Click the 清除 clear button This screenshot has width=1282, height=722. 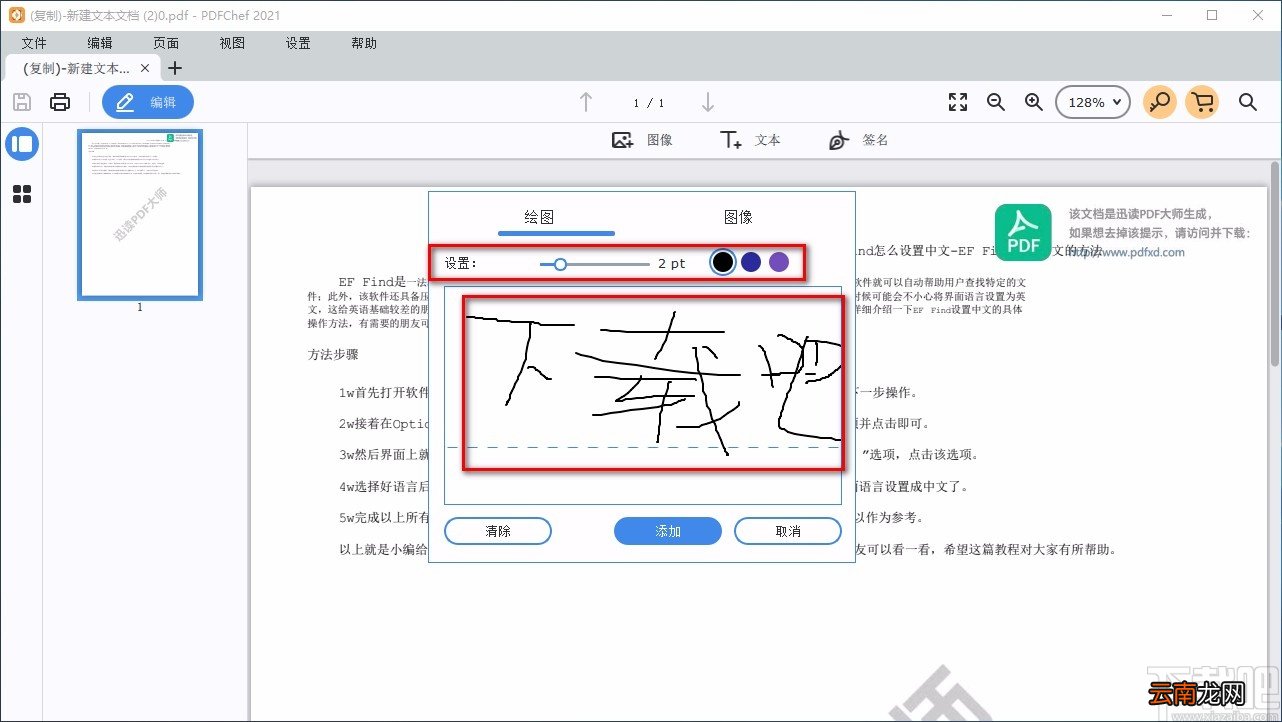coord(498,531)
